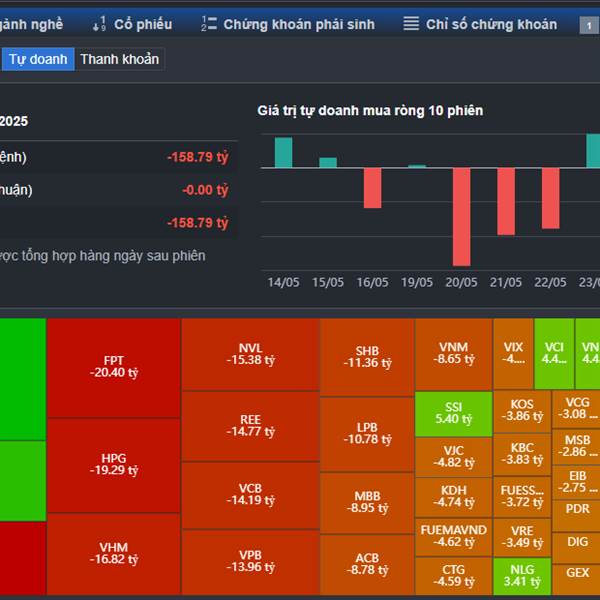This screenshot has height=600, width=600.
Task: Click the MSB -2.86 tile
Action: click(577, 447)
